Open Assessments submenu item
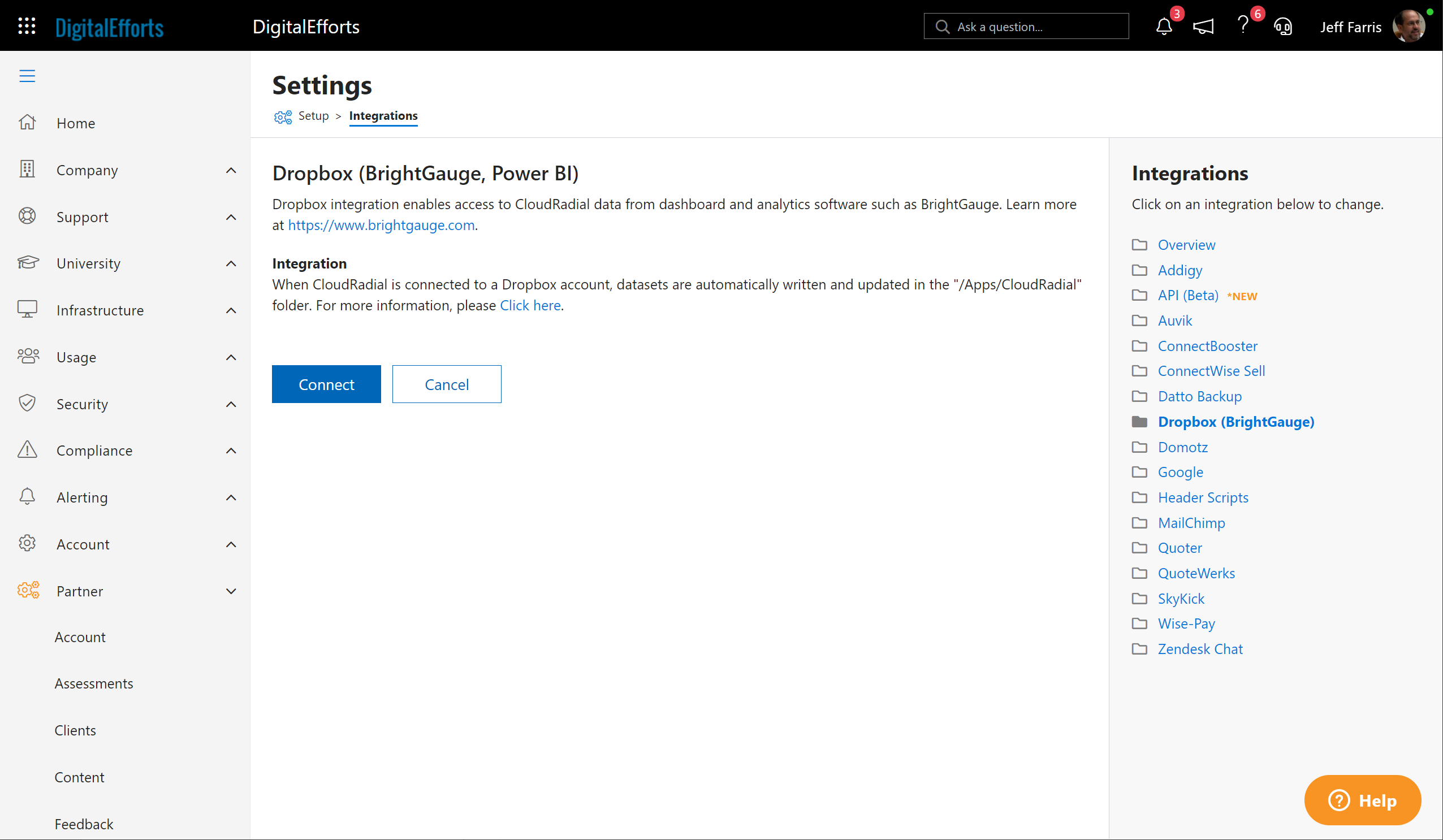The height and width of the screenshot is (840, 1443). pyautogui.click(x=94, y=683)
